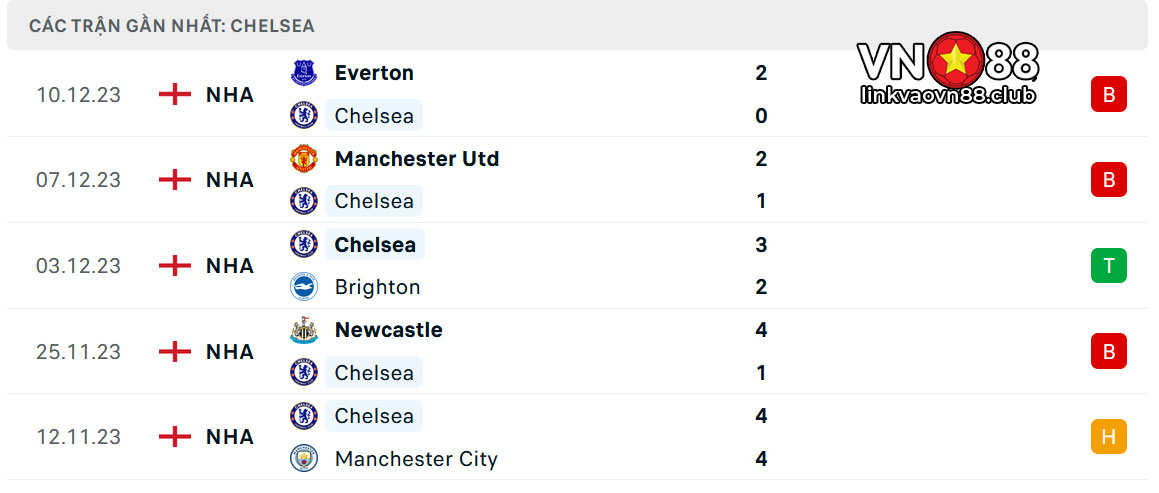Click the Everton club crest icon
Image resolution: width=1159 pixels, height=493 pixels.
(x=304, y=73)
